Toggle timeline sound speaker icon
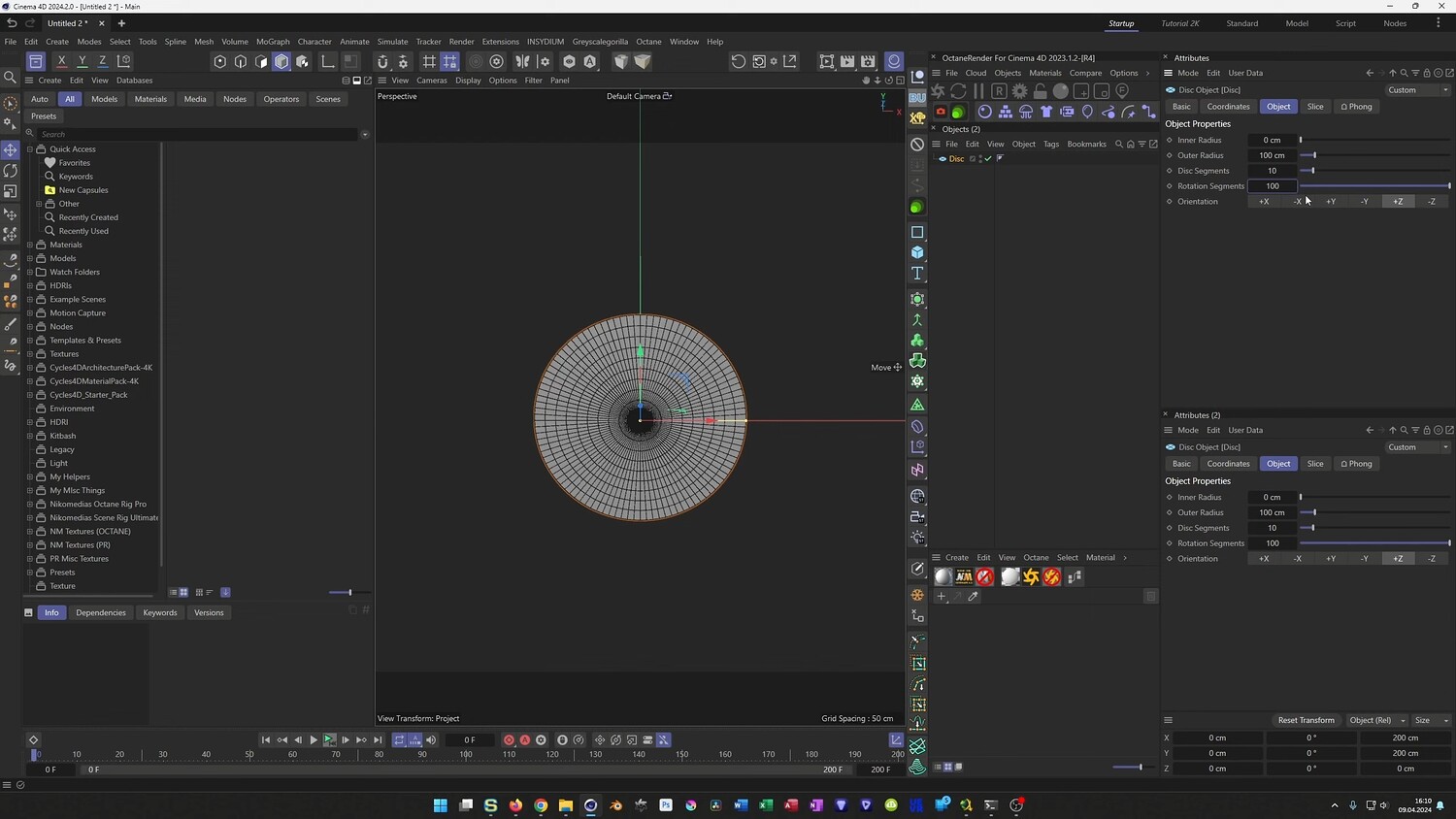This screenshot has height=819, width=1456. pyautogui.click(x=431, y=740)
